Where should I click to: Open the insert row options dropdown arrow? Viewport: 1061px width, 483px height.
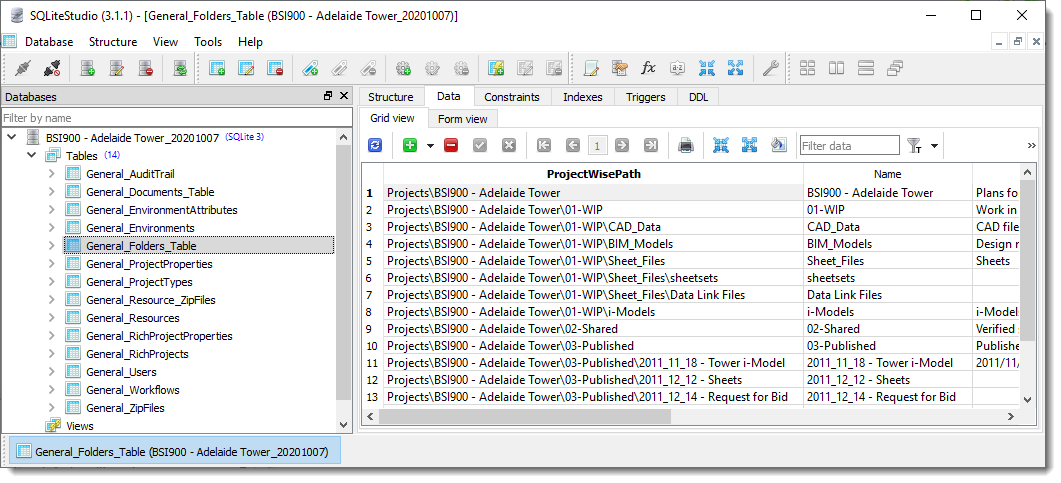click(x=430, y=146)
